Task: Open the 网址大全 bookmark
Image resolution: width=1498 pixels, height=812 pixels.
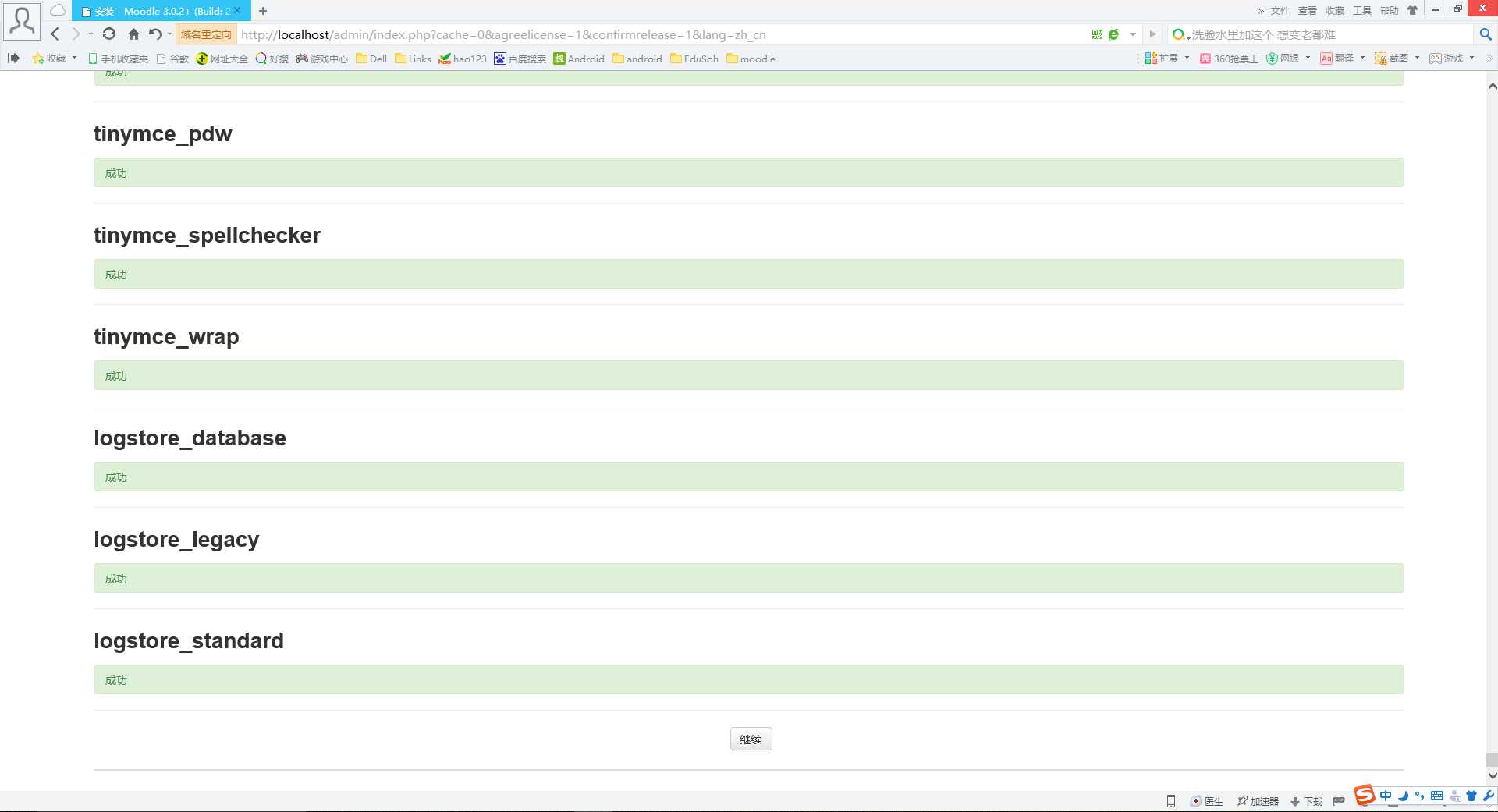Action: coord(222,59)
